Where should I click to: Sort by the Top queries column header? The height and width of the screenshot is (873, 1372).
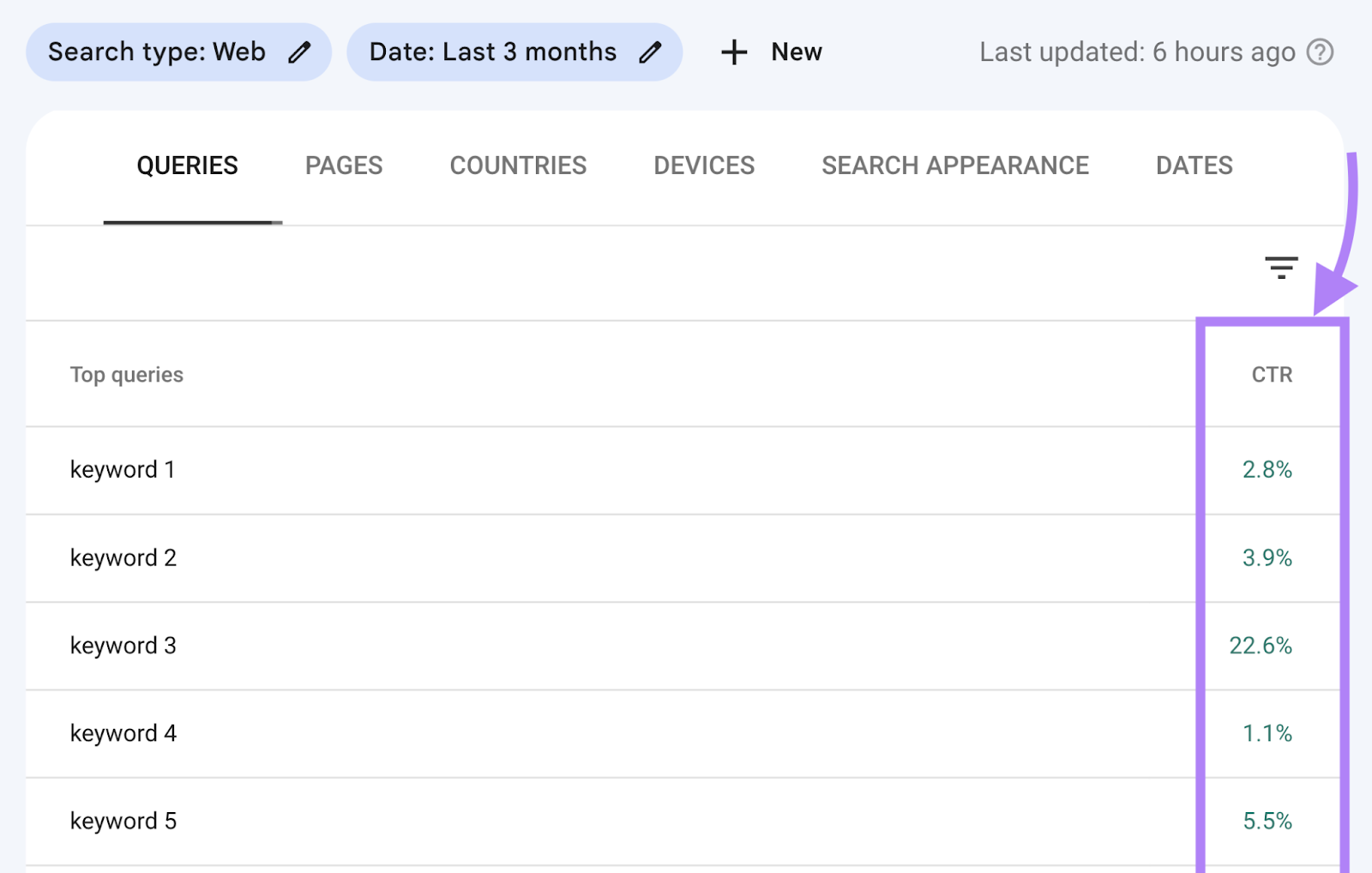point(126,375)
